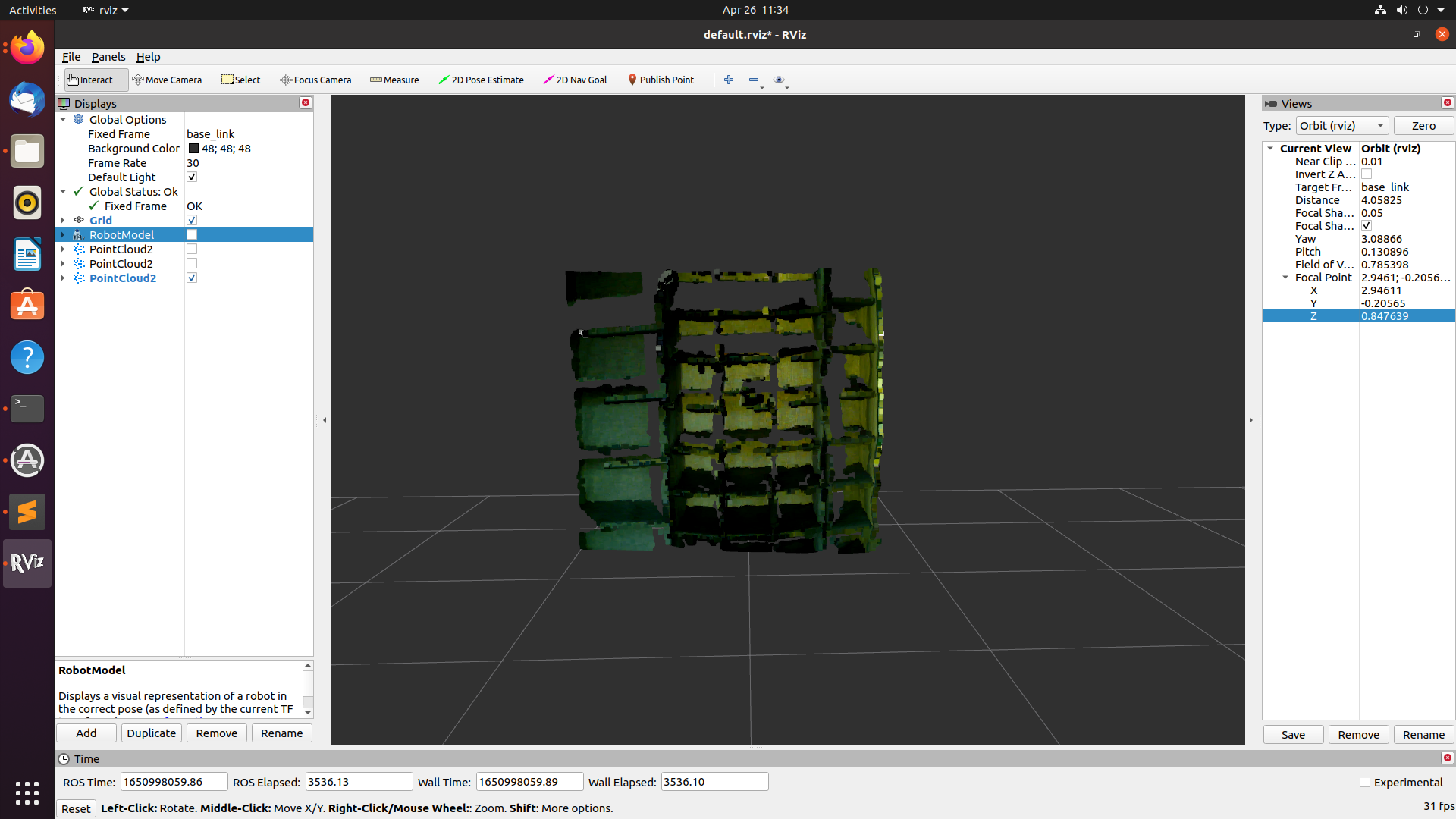
Task: Click the Remove display button
Action: (217, 733)
